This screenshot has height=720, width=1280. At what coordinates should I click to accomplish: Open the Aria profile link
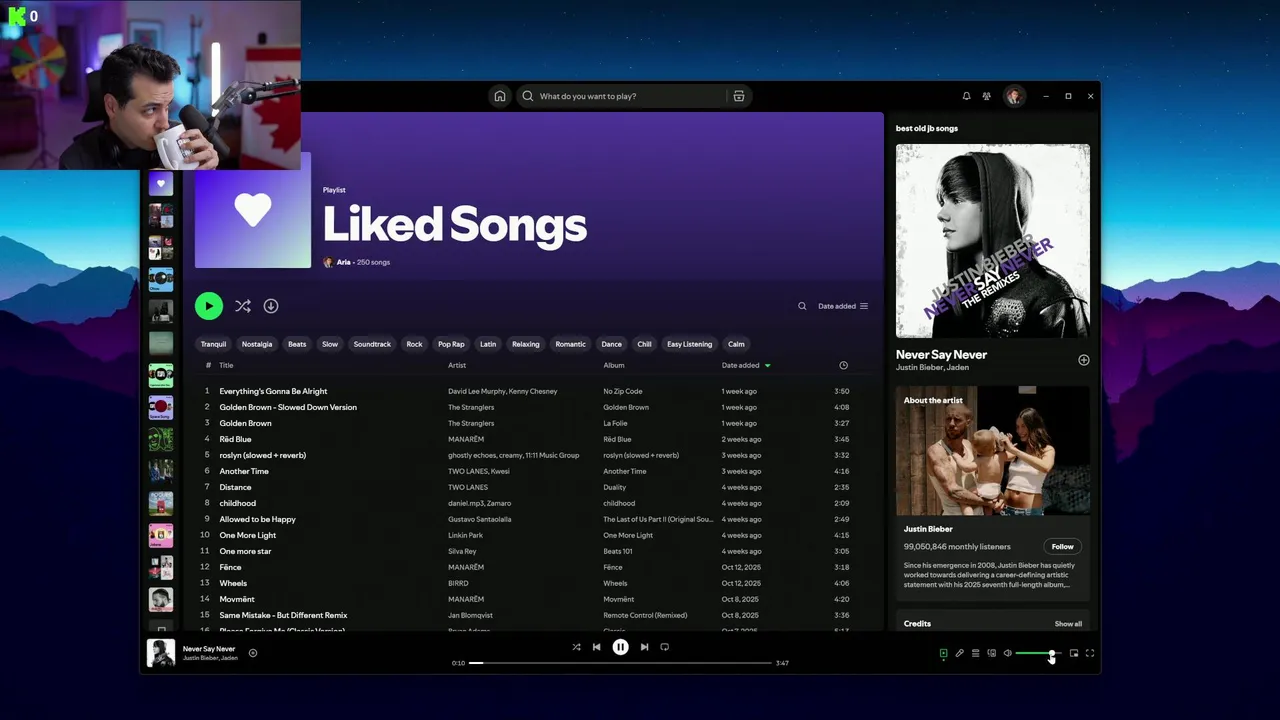coord(343,262)
